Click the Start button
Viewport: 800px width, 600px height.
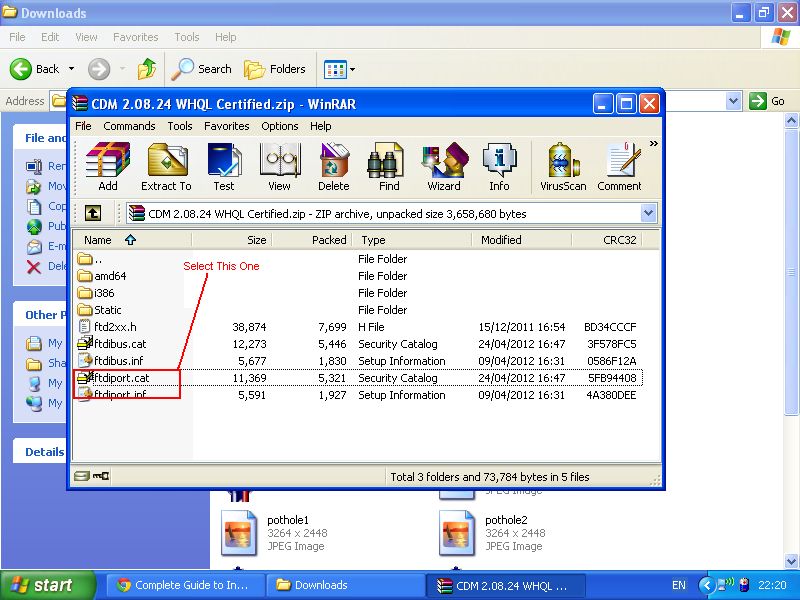tap(47, 585)
